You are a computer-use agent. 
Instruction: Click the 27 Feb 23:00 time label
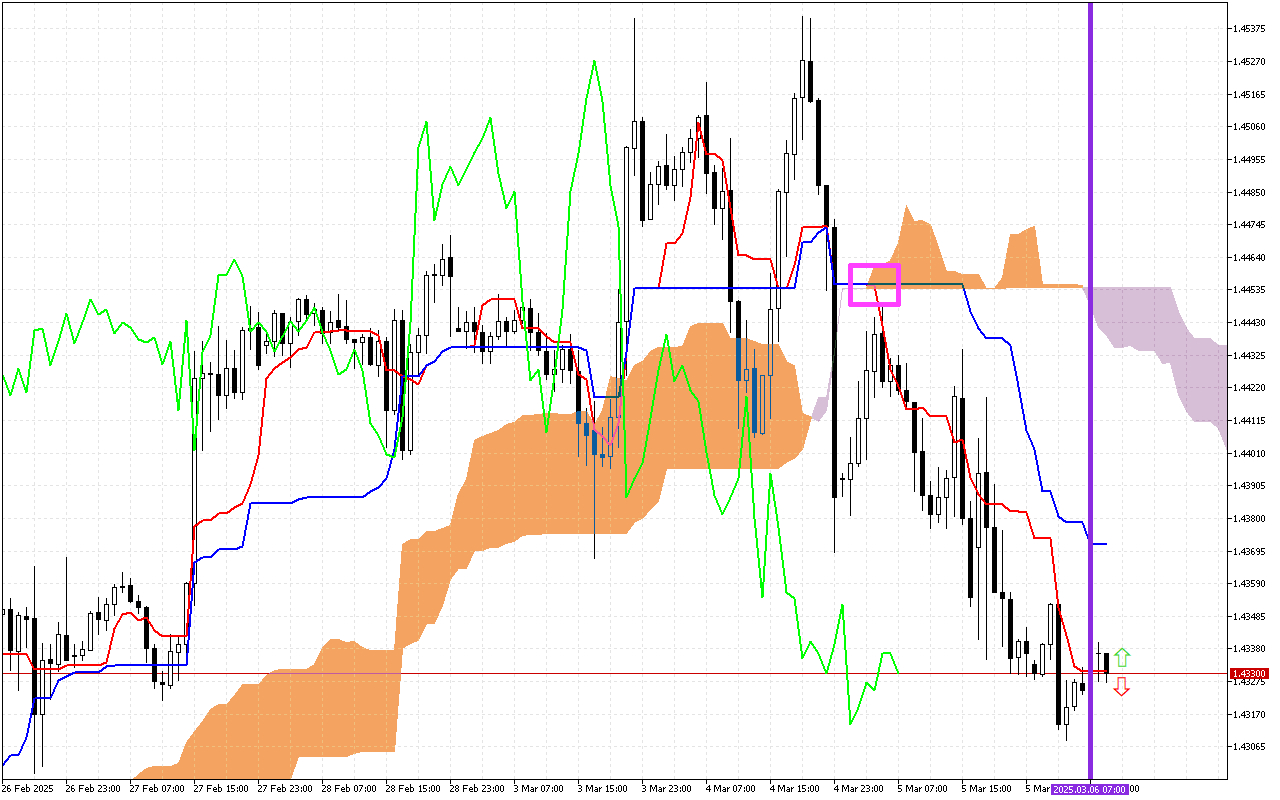(x=285, y=789)
